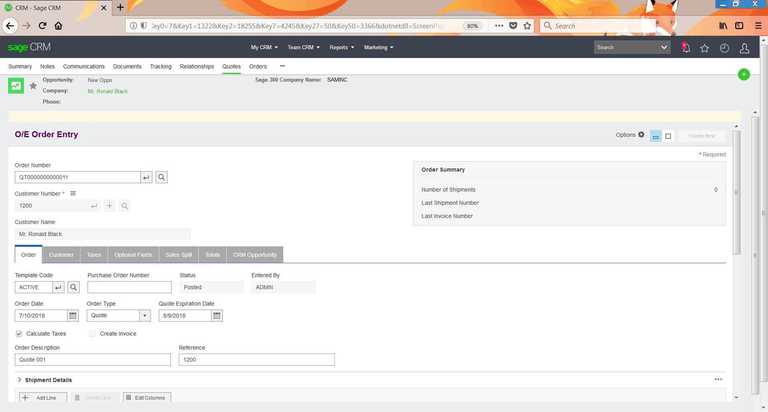Open the Firefox library icon
The height and width of the screenshot is (412, 768).
(723, 25)
